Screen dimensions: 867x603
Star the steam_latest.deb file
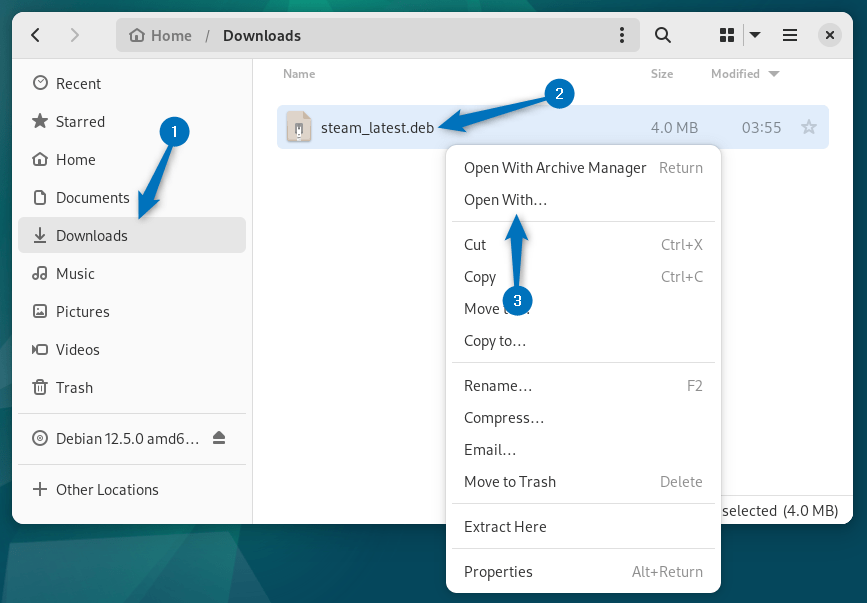pos(809,127)
